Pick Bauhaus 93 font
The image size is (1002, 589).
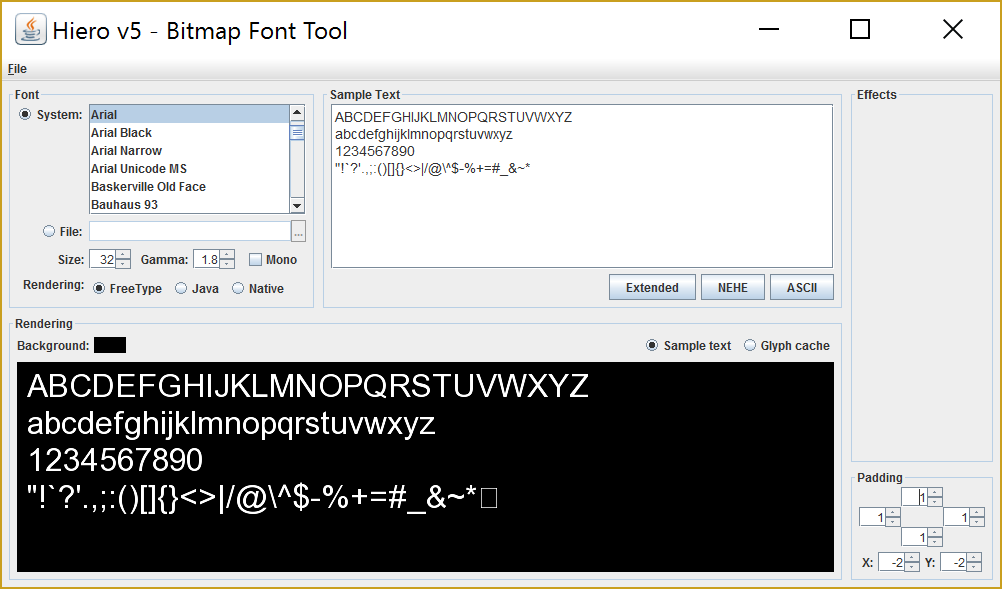pyautogui.click(x=189, y=204)
